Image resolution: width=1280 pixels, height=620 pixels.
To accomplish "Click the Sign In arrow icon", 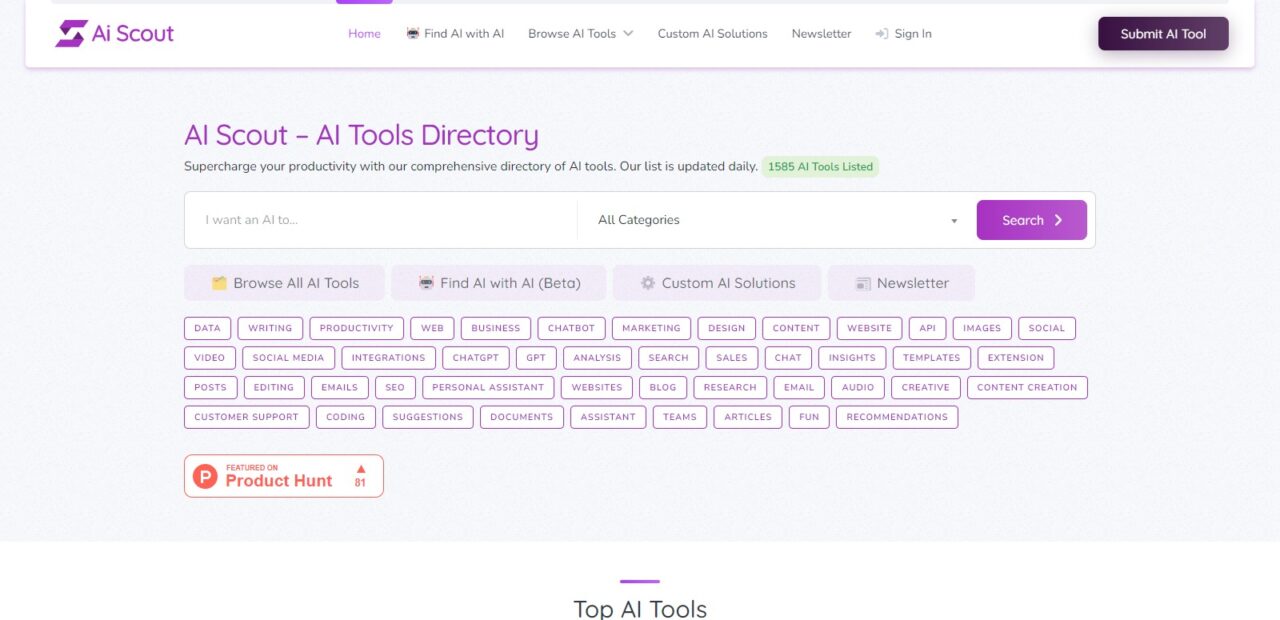I will [882, 34].
